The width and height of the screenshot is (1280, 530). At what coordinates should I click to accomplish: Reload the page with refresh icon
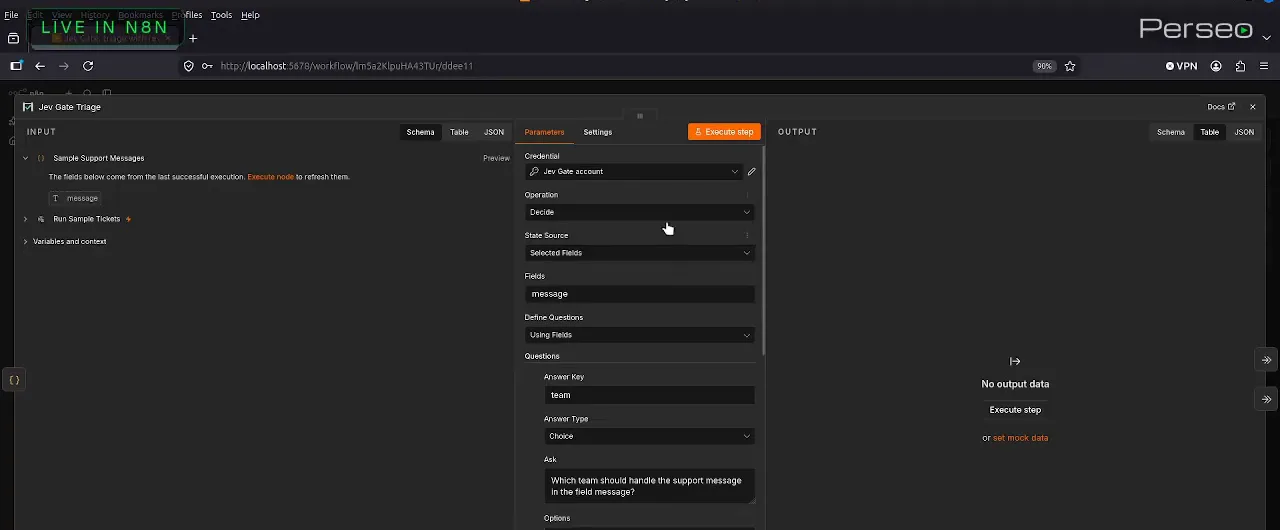[x=88, y=66]
